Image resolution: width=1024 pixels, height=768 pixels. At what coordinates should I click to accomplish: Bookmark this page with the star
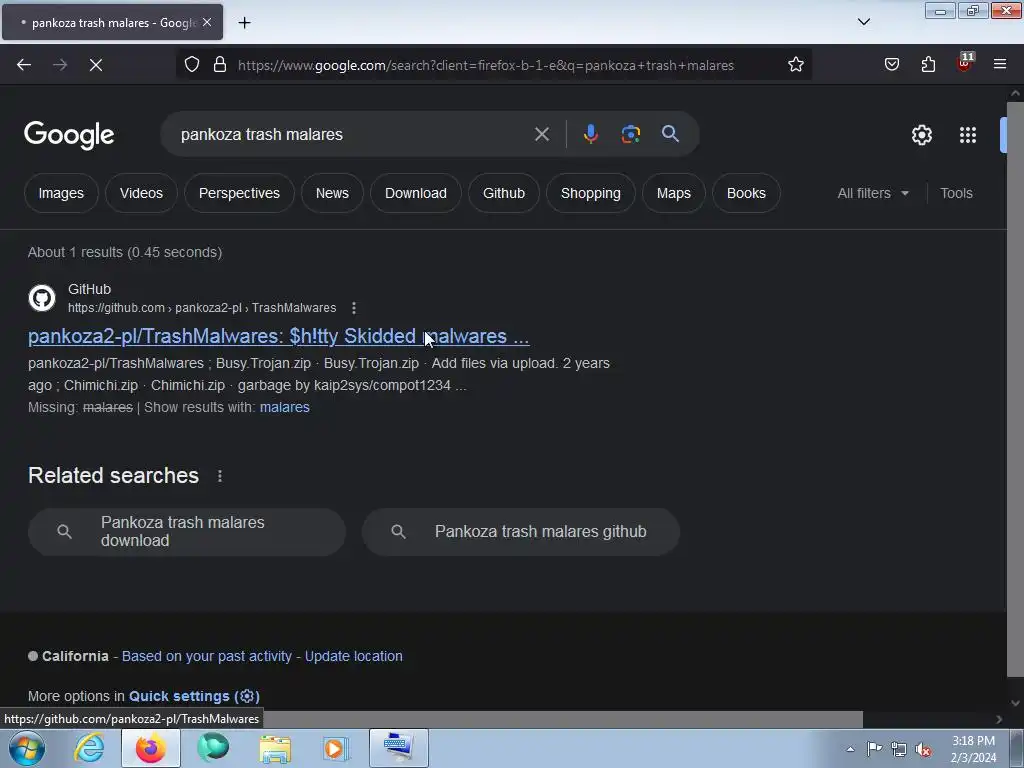click(x=795, y=65)
